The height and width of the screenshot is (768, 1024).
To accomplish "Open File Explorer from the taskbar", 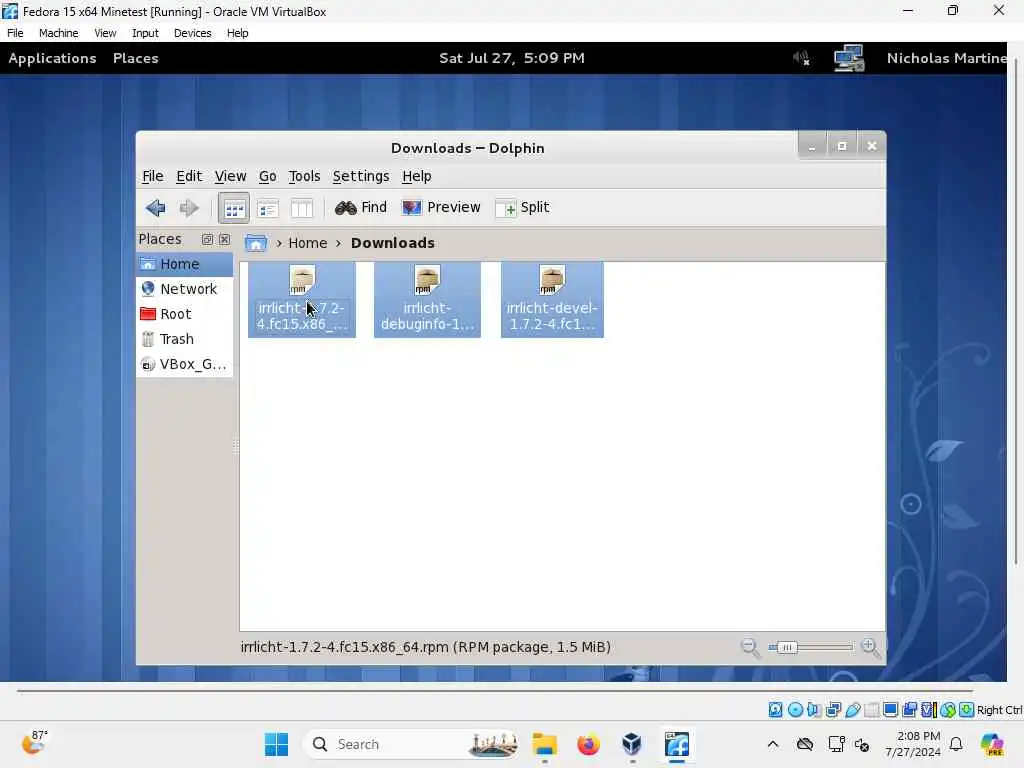I will 544,744.
